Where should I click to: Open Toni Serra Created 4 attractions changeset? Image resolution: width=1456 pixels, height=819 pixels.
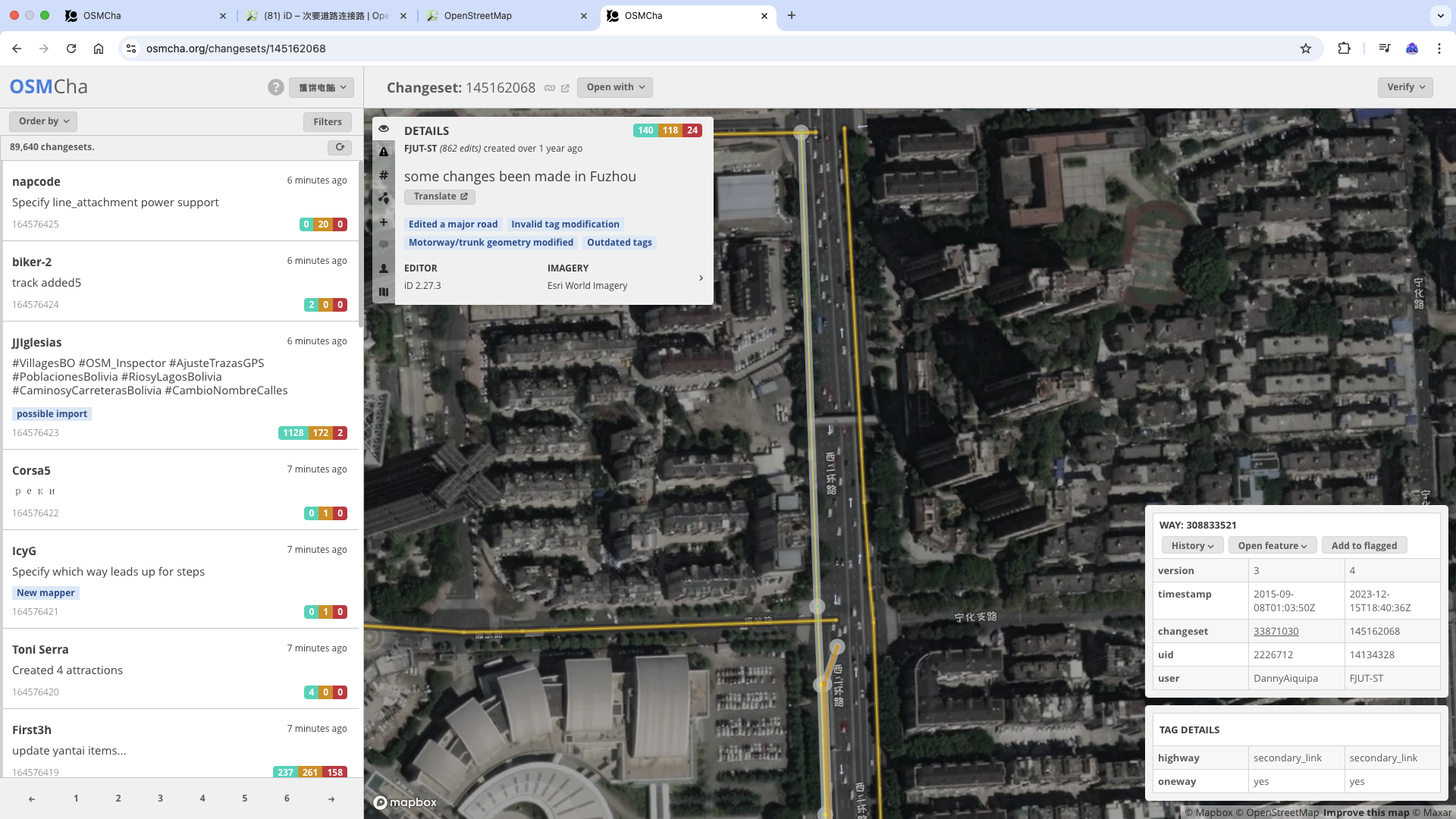click(180, 669)
